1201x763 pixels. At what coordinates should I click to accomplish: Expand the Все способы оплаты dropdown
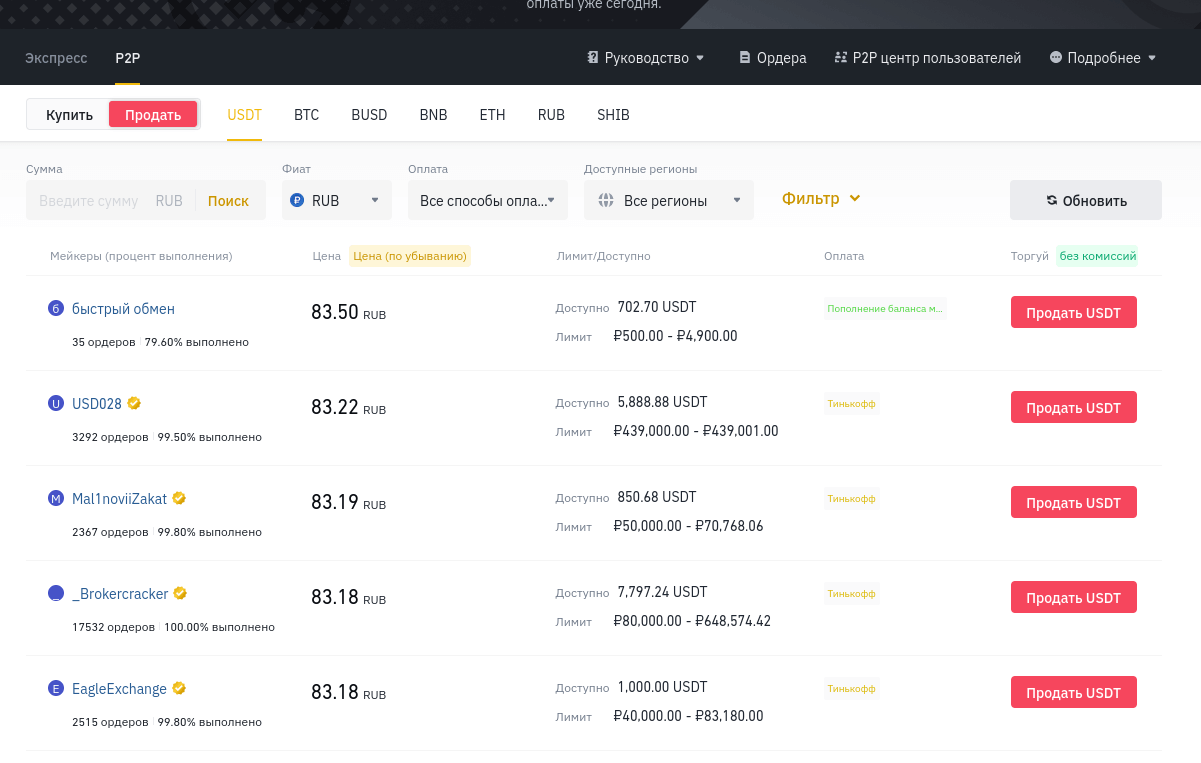[x=487, y=200]
